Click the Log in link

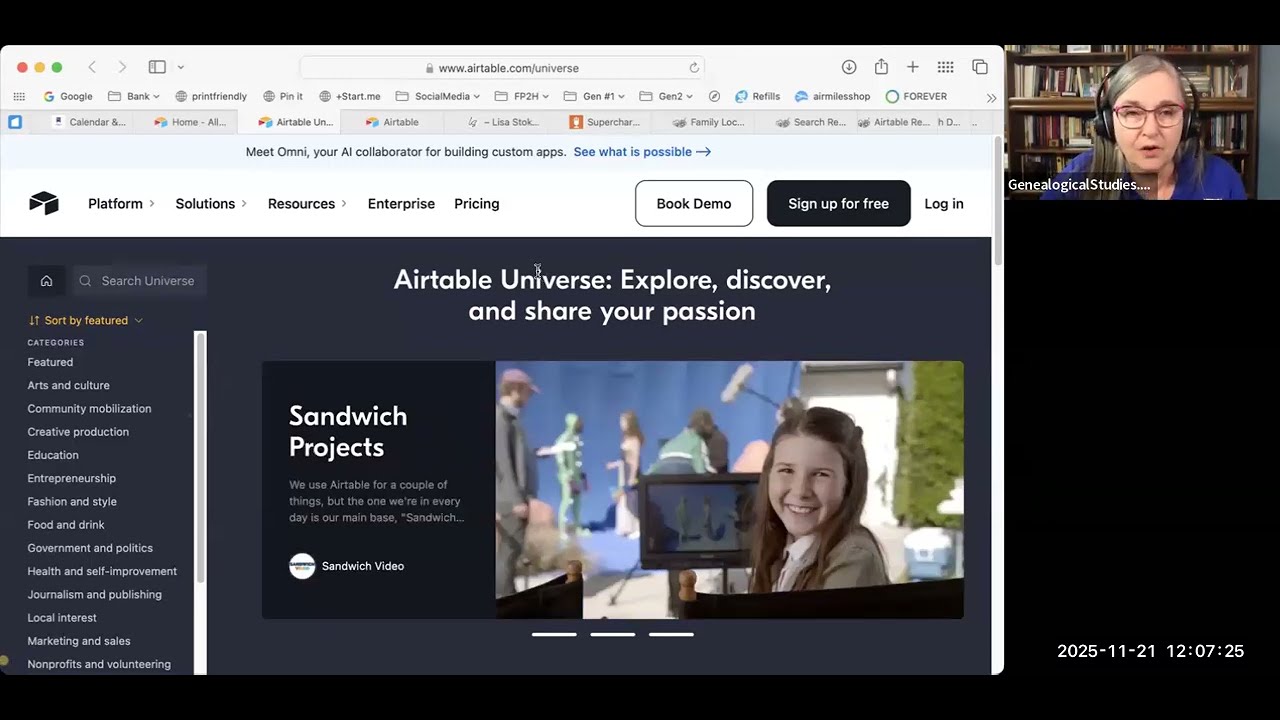(x=944, y=203)
